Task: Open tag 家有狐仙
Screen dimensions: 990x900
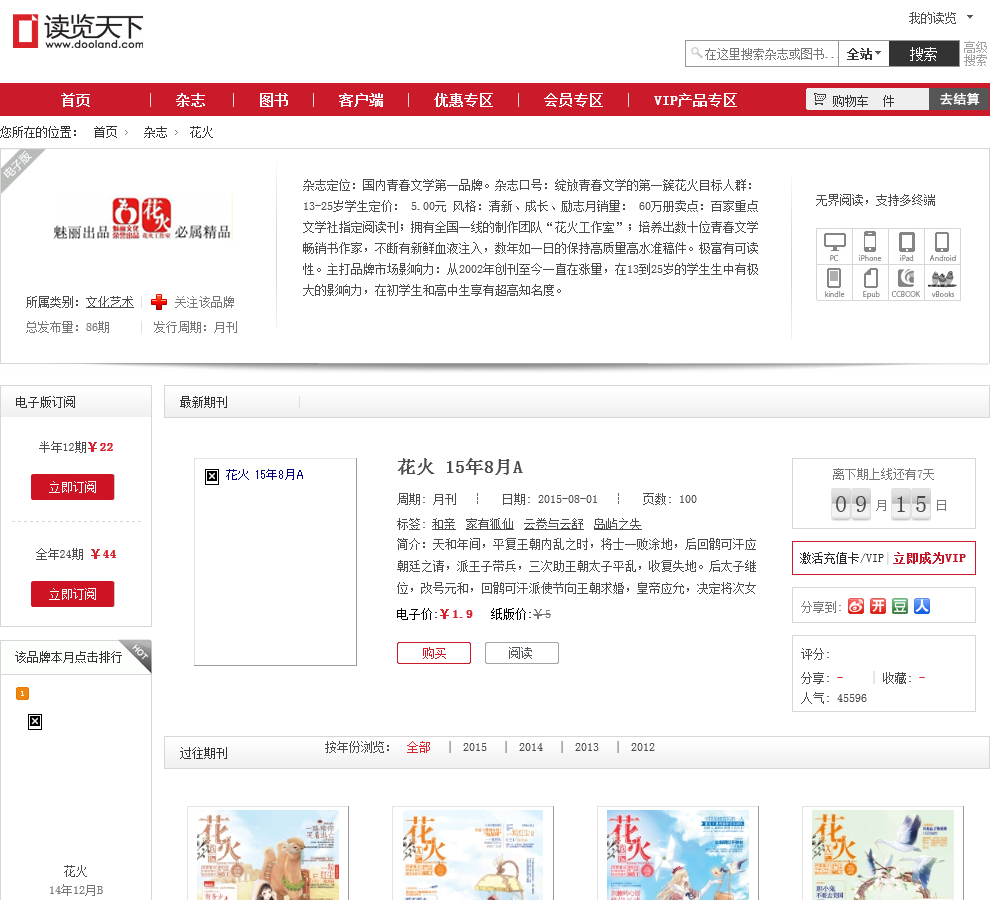Action: tap(489, 524)
